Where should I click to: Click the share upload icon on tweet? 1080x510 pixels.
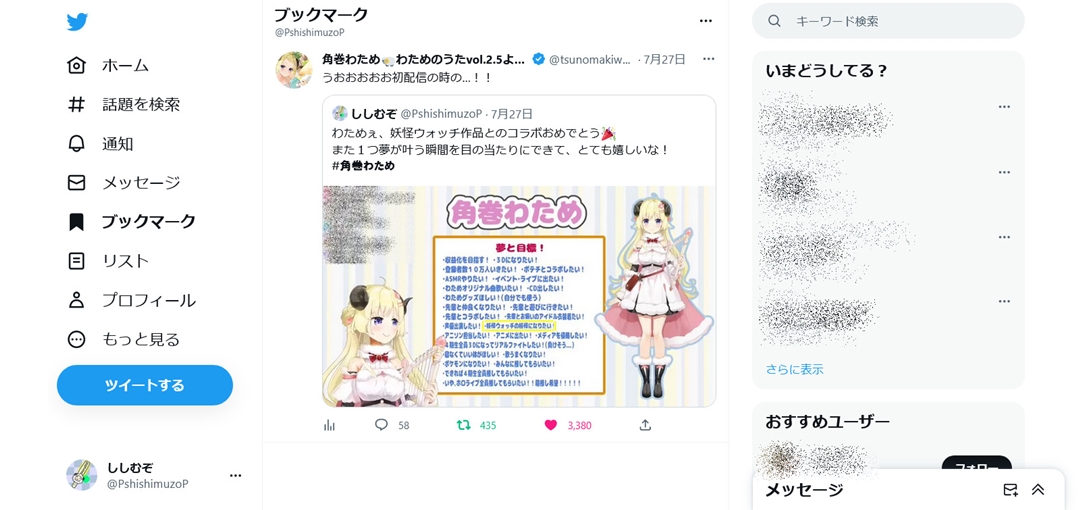(645, 425)
